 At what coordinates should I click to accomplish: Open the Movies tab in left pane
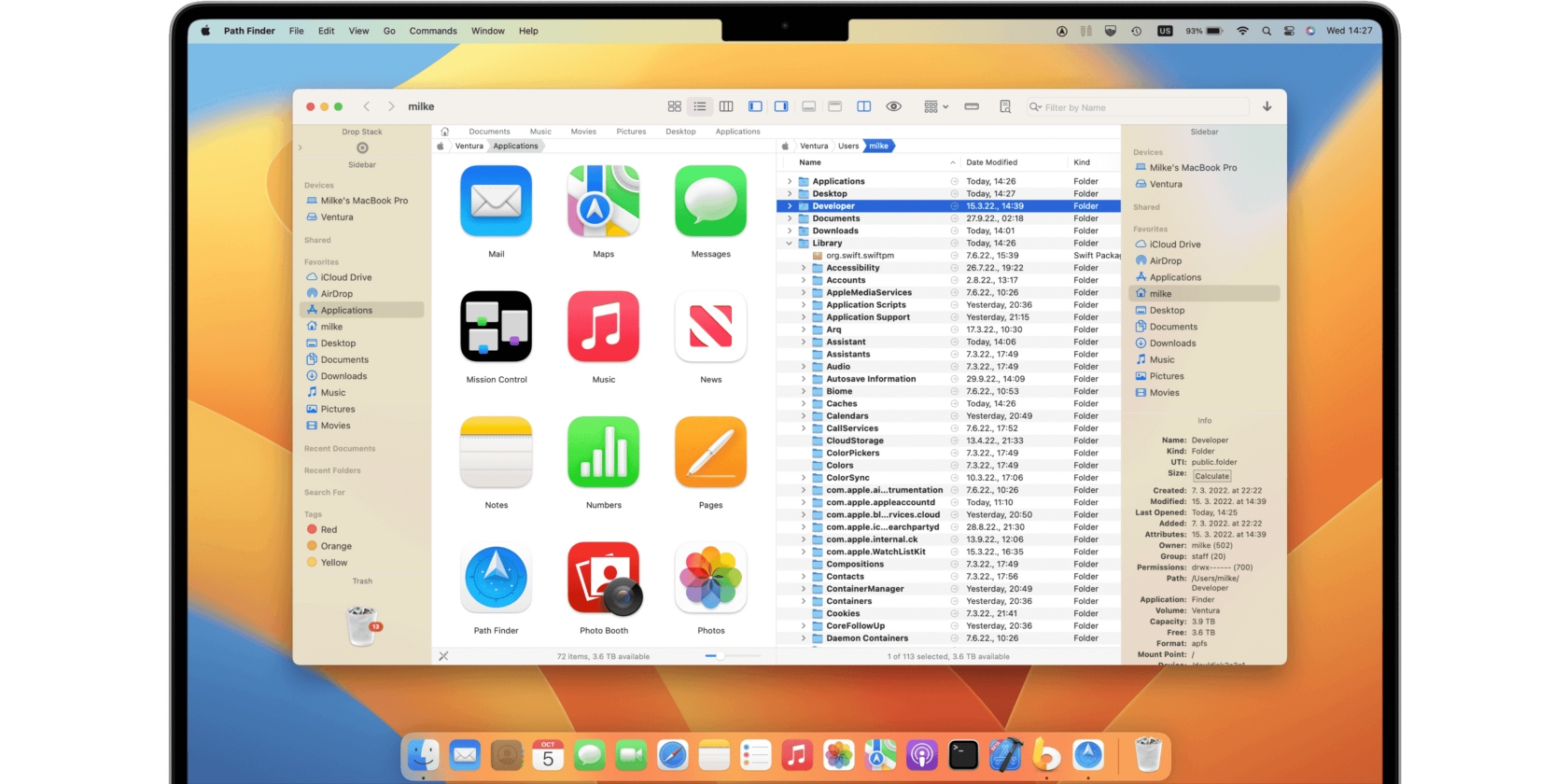(x=583, y=132)
